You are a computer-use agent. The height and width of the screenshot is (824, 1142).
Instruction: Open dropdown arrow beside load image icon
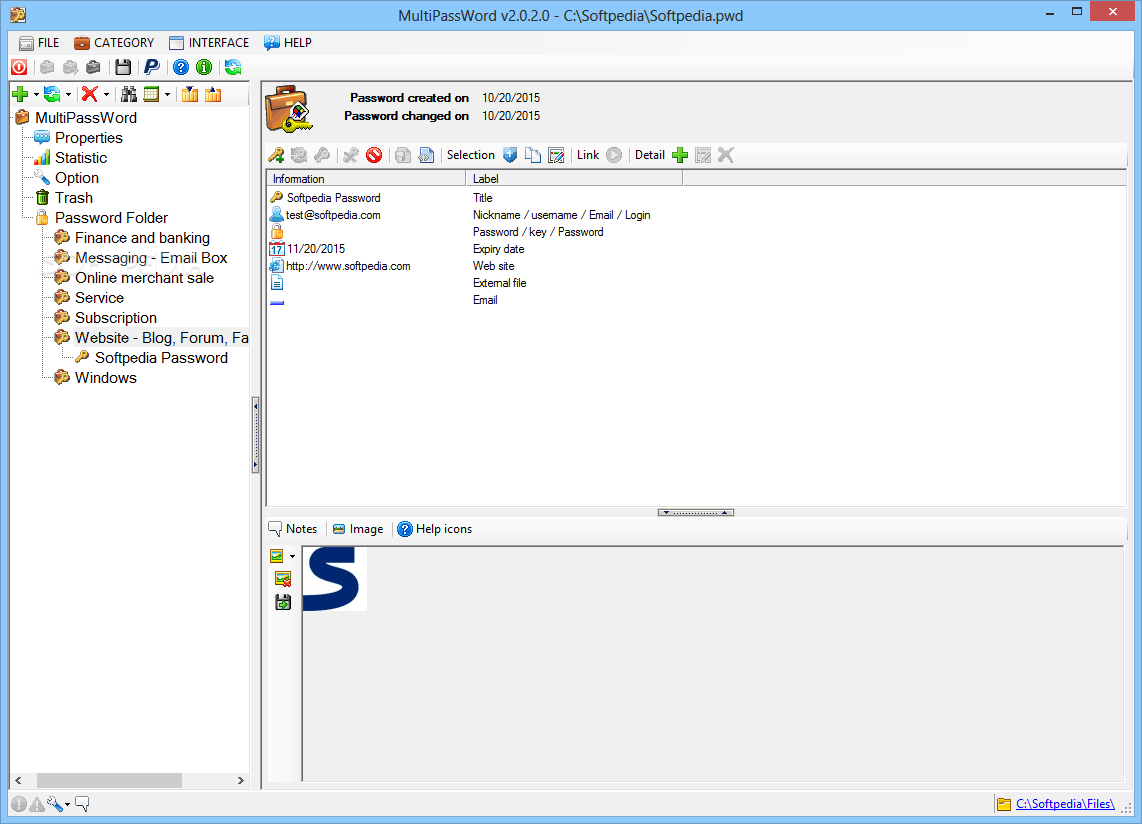click(x=293, y=557)
